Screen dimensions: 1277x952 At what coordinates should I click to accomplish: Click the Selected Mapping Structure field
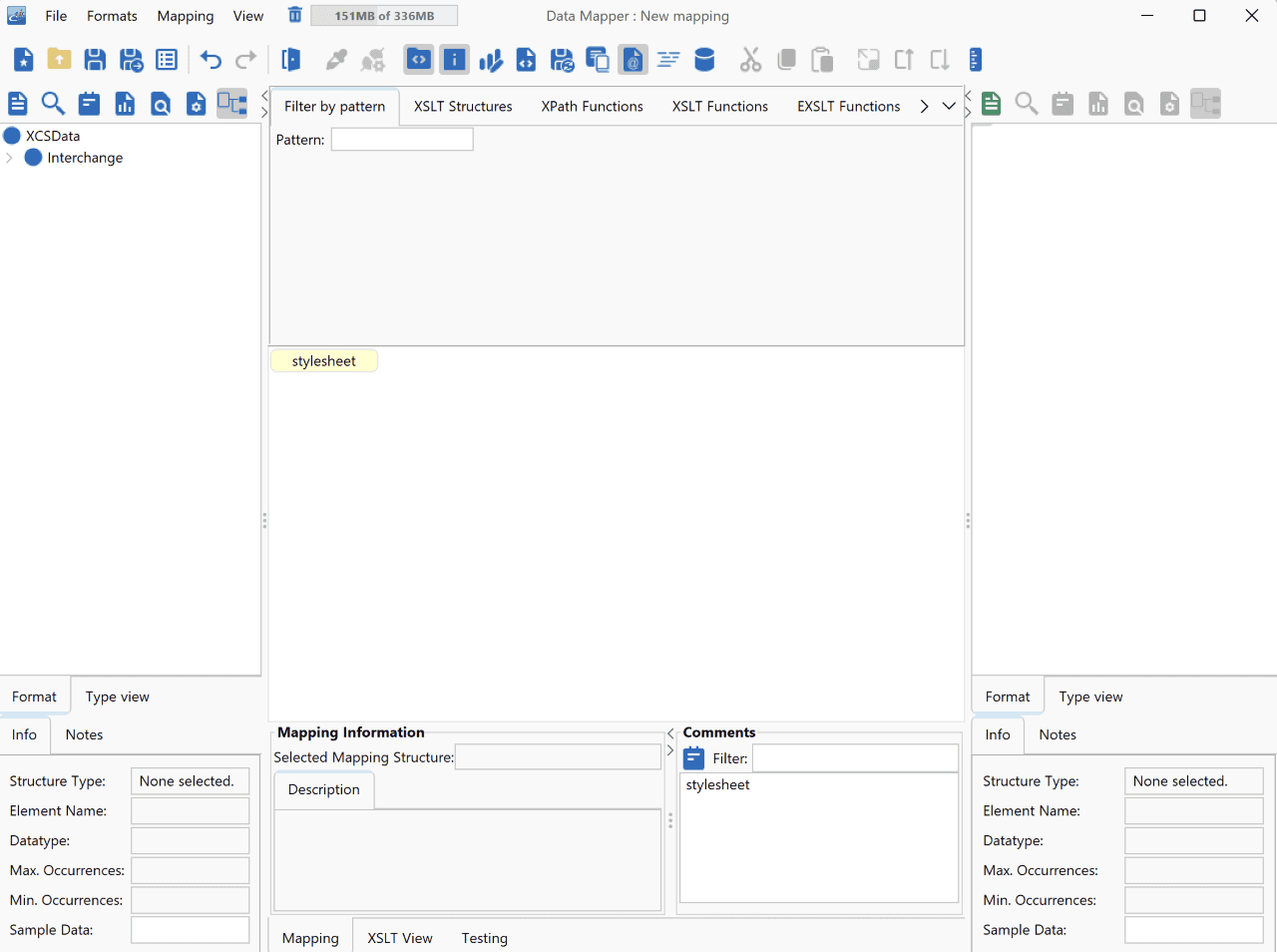pos(558,757)
